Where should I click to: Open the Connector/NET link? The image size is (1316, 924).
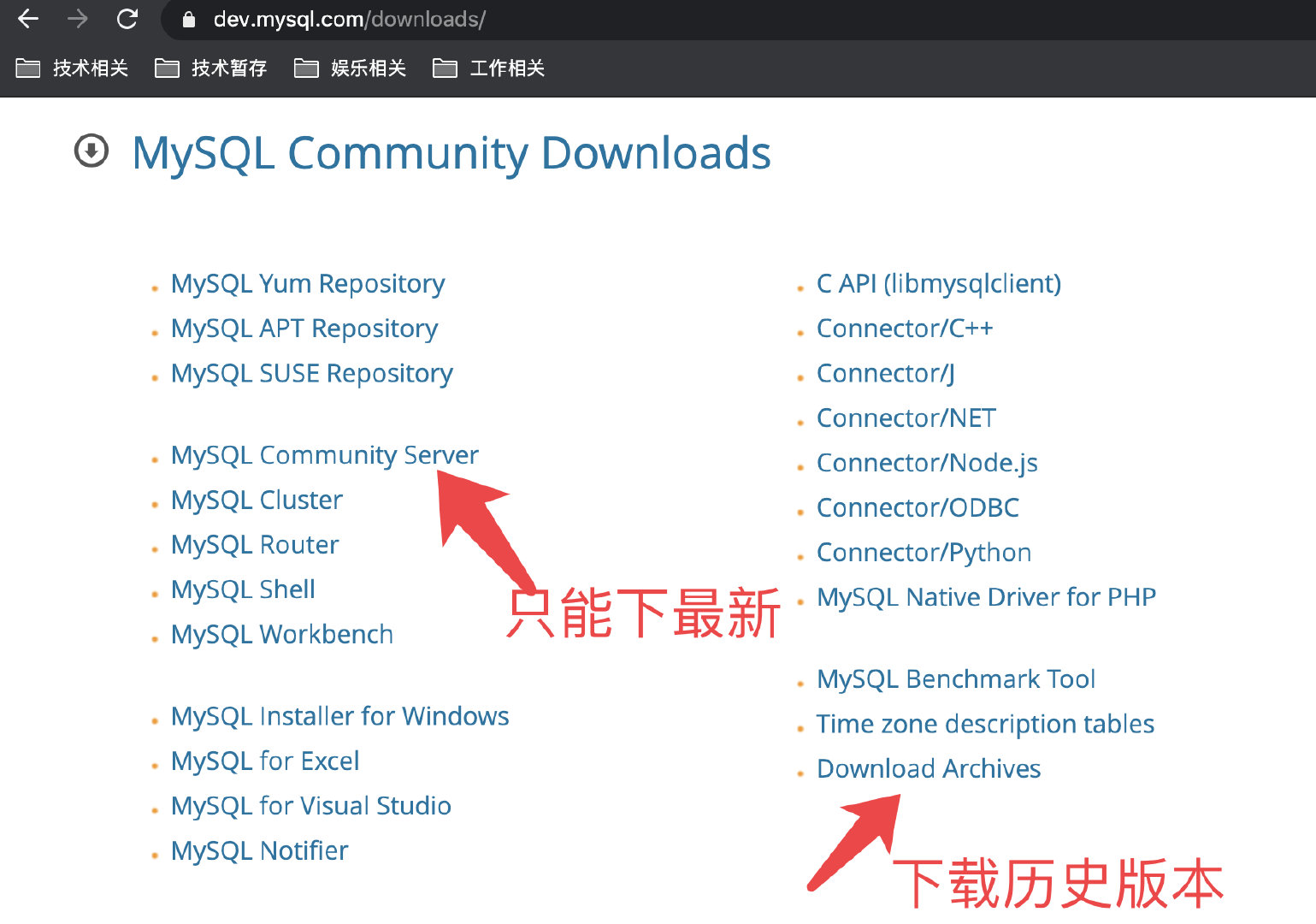[906, 418]
